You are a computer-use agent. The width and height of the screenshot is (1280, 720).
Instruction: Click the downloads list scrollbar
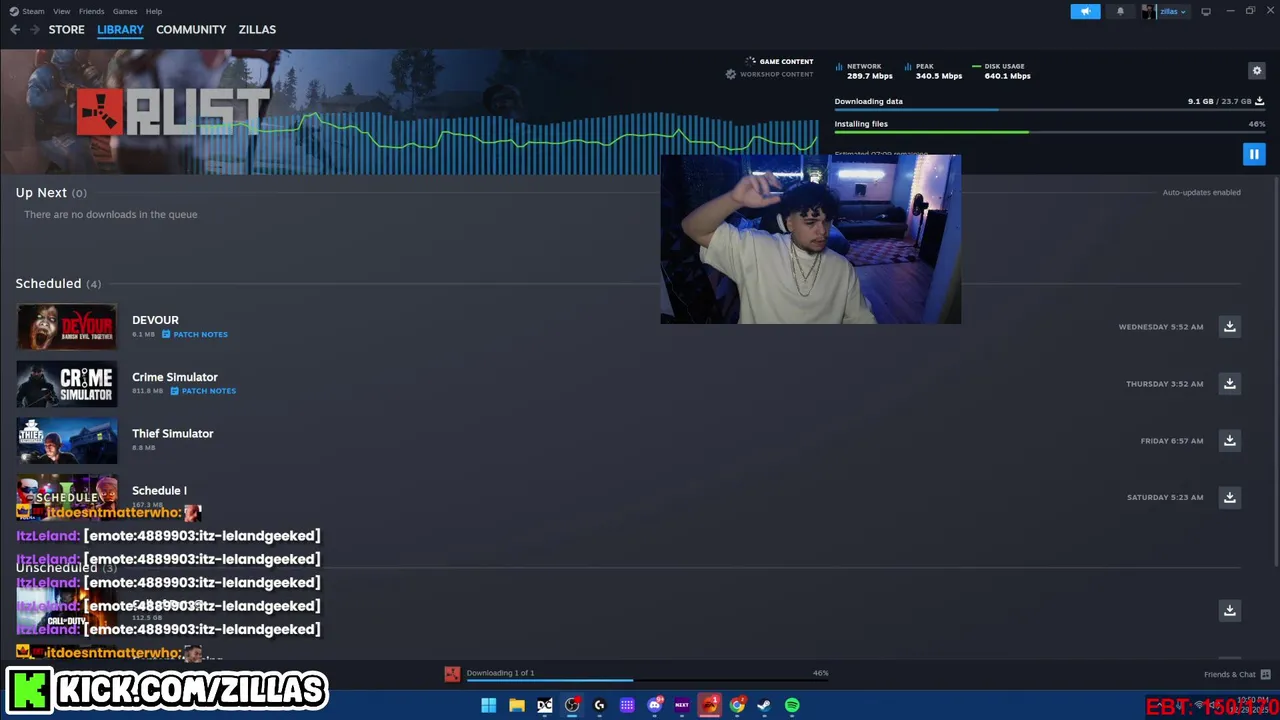(1274, 370)
